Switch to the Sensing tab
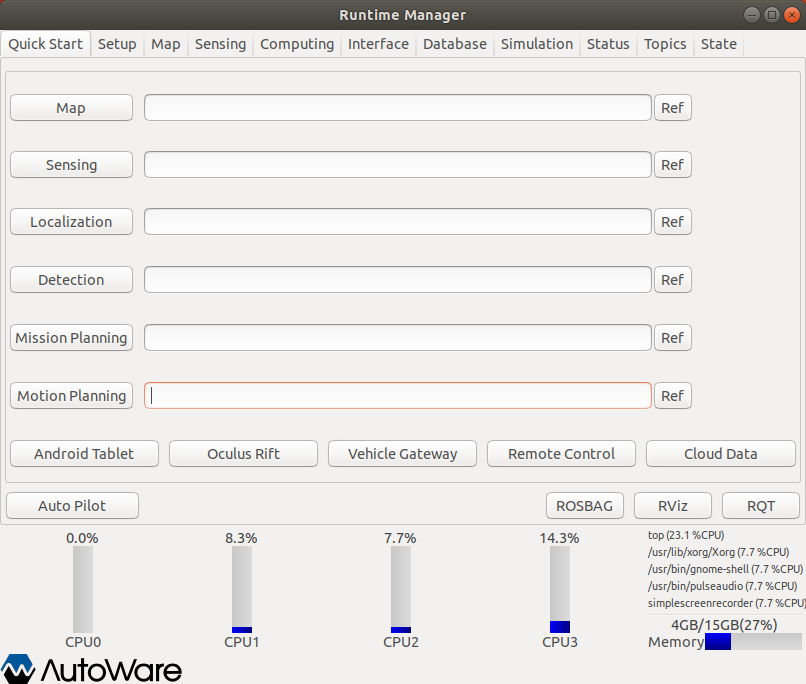The width and height of the screenshot is (806, 684). (x=220, y=44)
